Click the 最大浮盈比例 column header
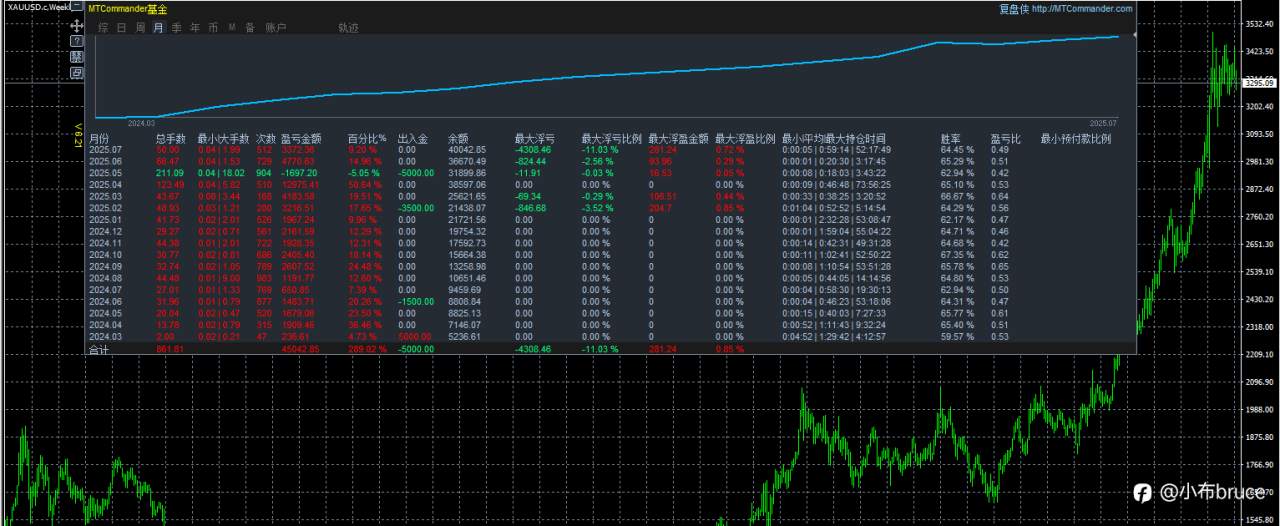Image resolution: width=1280 pixels, height=526 pixels. [x=745, y=139]
